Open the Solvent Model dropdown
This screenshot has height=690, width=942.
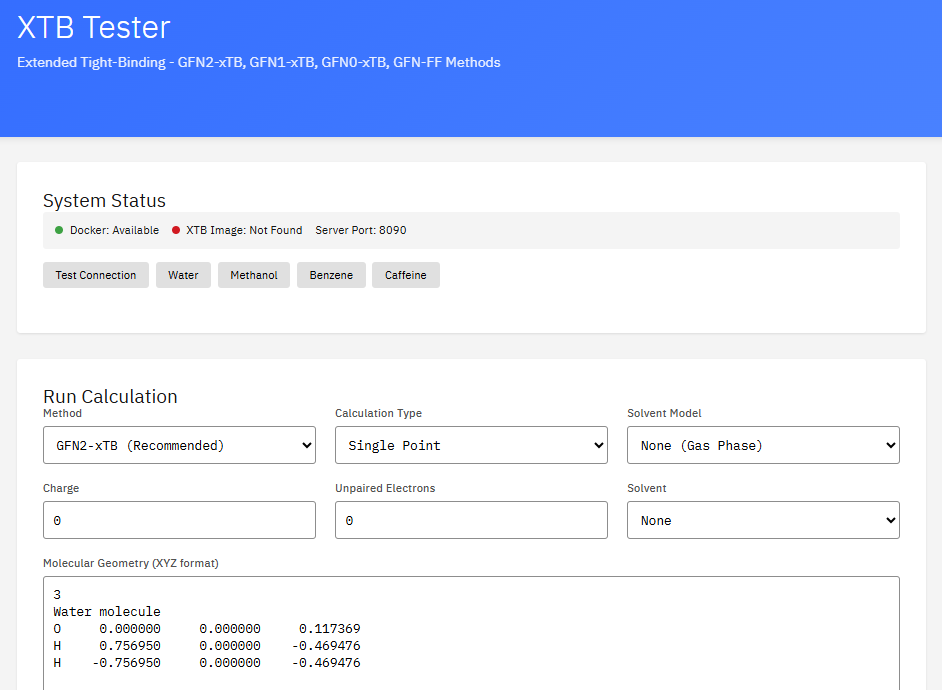click(763, 445)
